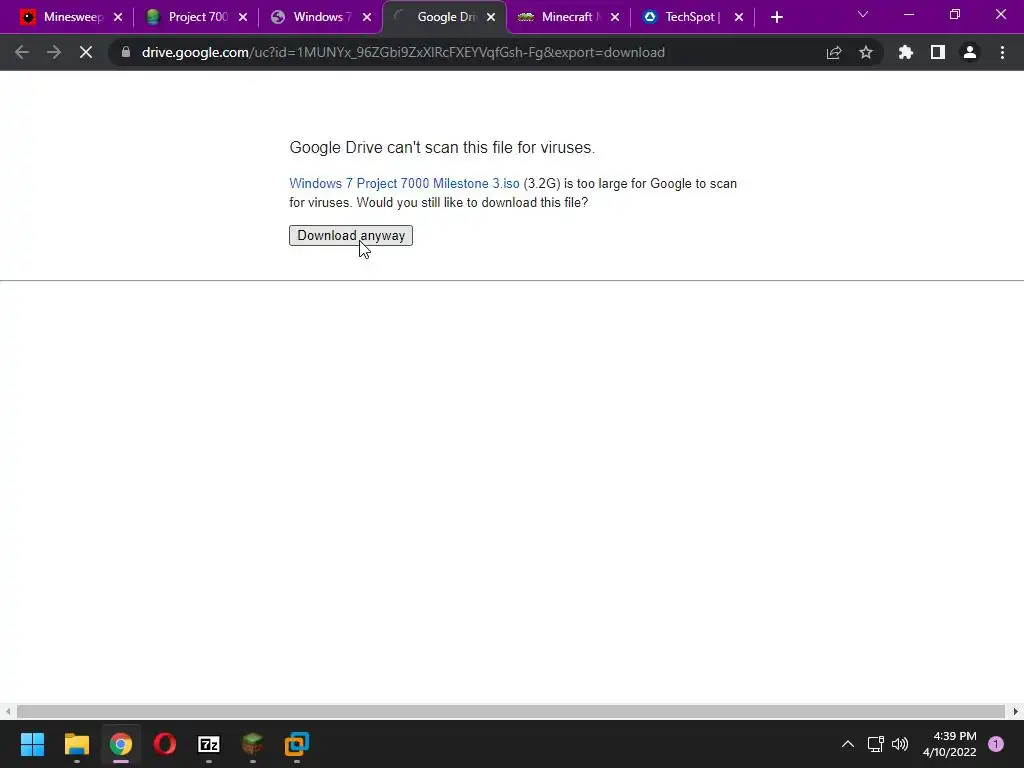Image resolution: width=1024 pixels, height=768 pixels.
Task: Go forward to the next page
Action: pos(54,52)
